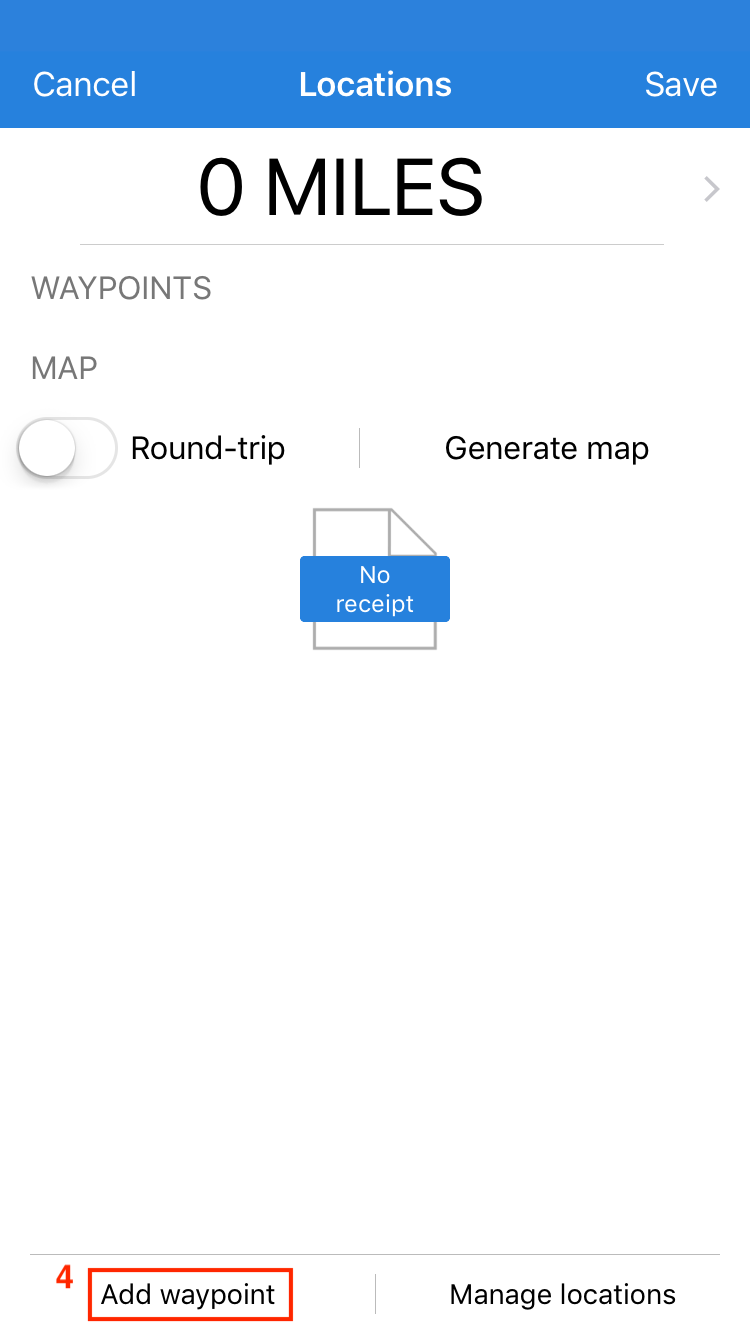Click the red number 4 marker
750x1334 pixels.
point(64,1277)
